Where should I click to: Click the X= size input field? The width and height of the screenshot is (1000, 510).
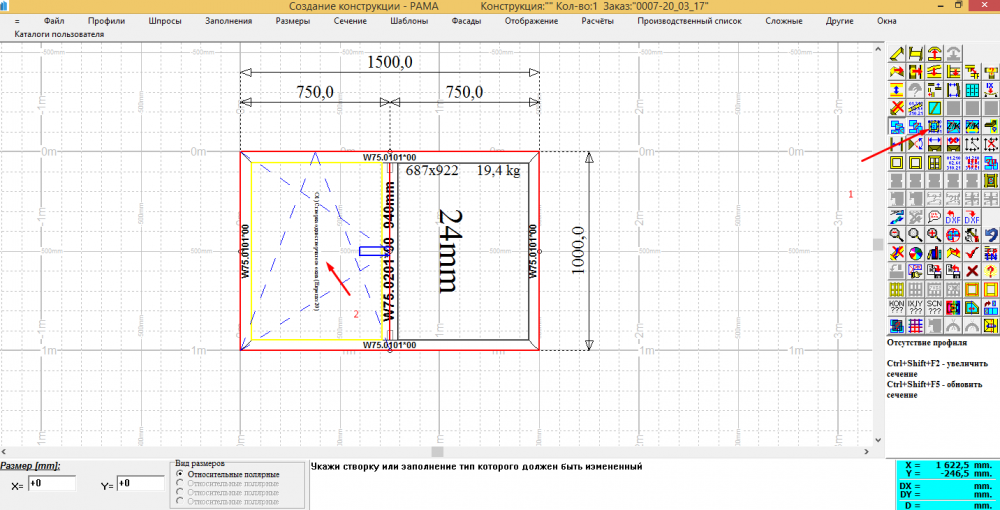51,484
